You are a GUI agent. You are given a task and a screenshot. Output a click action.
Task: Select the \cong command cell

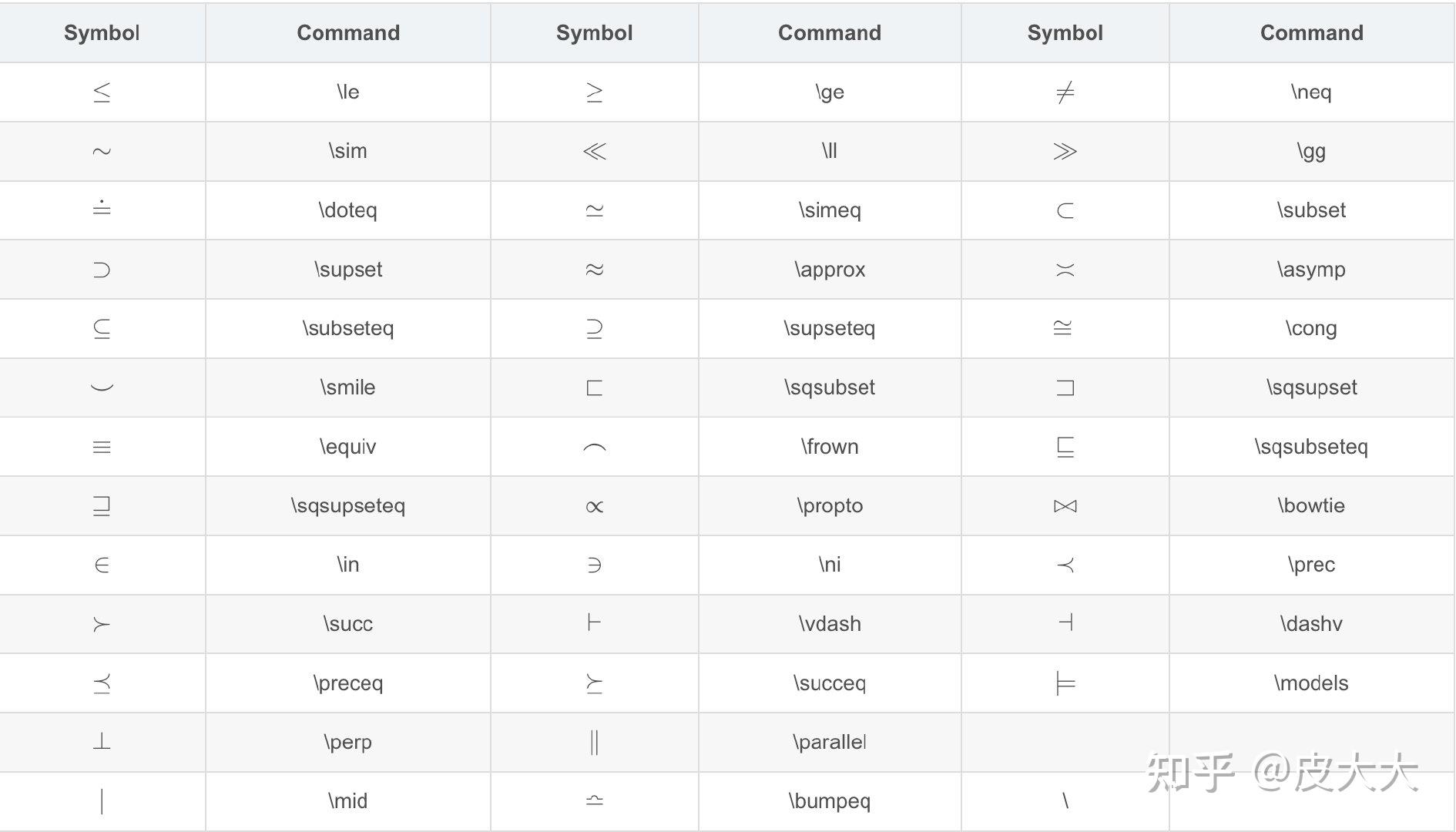tap(1311, 328)
